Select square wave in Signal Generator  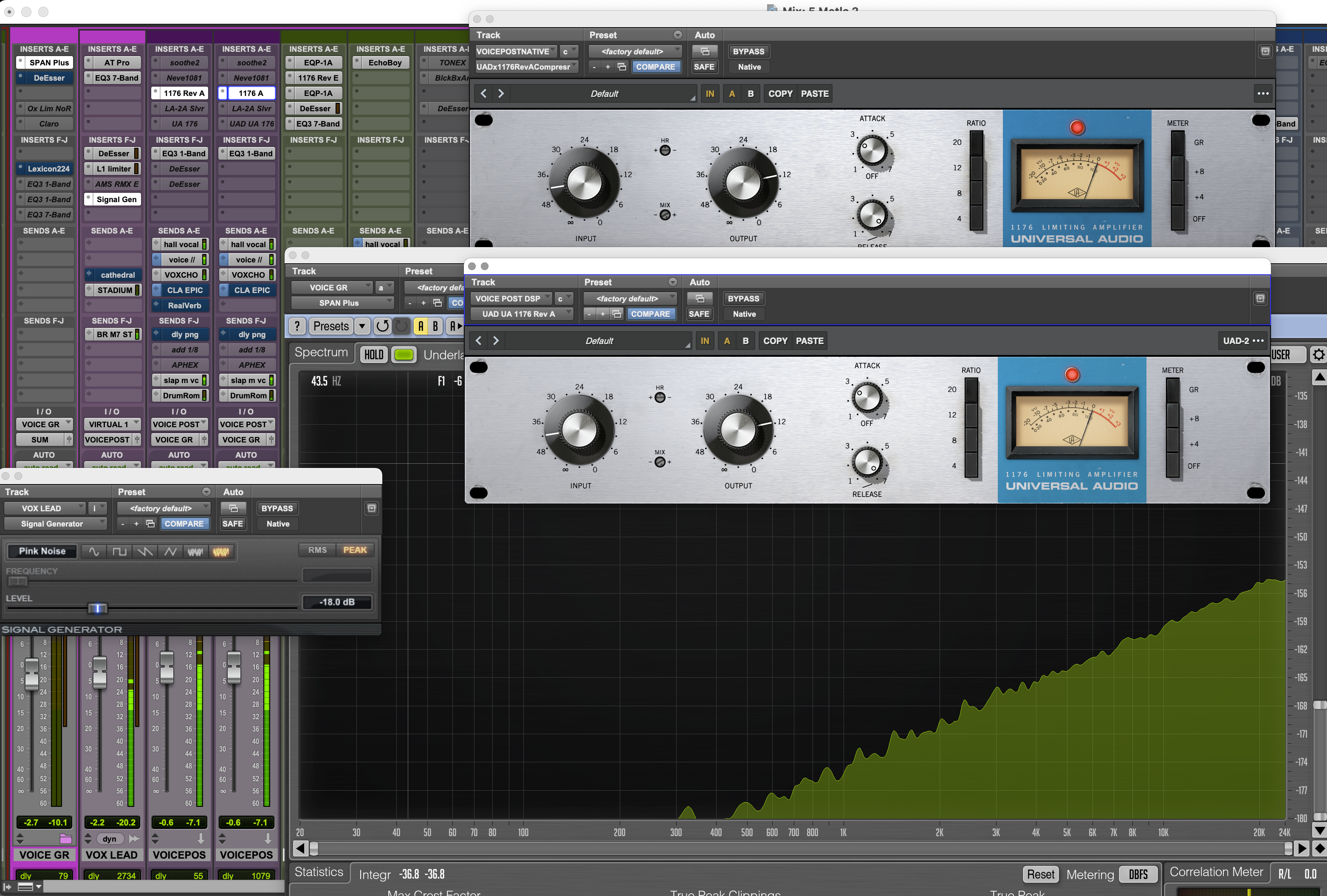pyautogui.click(x=119, y=551)
